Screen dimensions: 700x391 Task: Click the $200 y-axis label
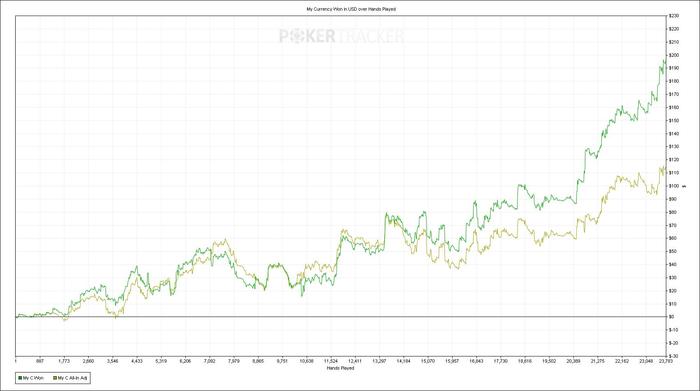tap(673, 55)
